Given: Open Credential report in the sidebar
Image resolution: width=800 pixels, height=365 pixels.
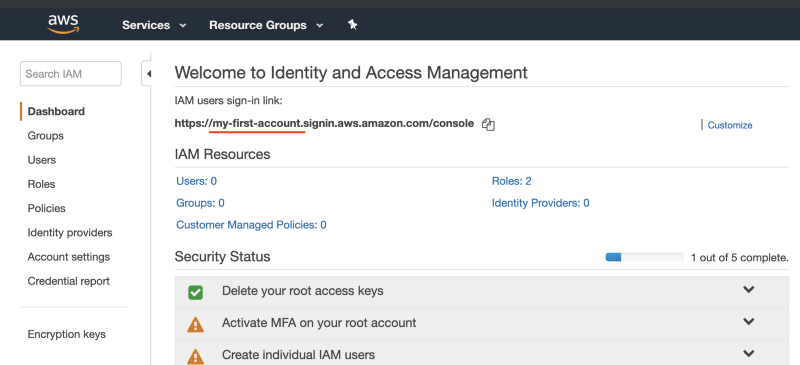Looking at the screenshot, I should pyautogui.click(x=69, y=281).
